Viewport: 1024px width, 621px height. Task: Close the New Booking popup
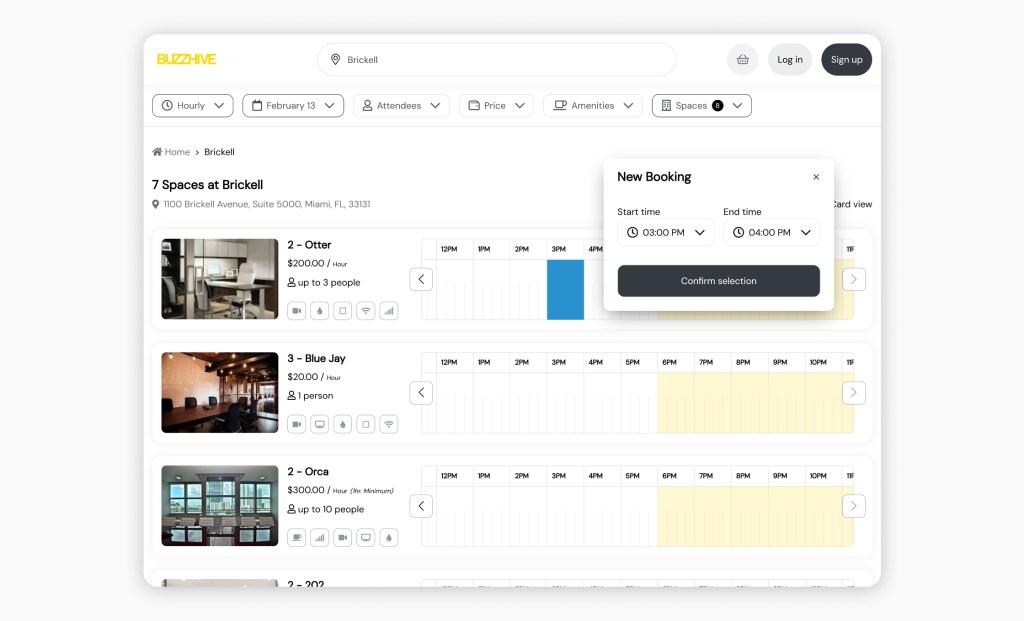coord(816,177)
